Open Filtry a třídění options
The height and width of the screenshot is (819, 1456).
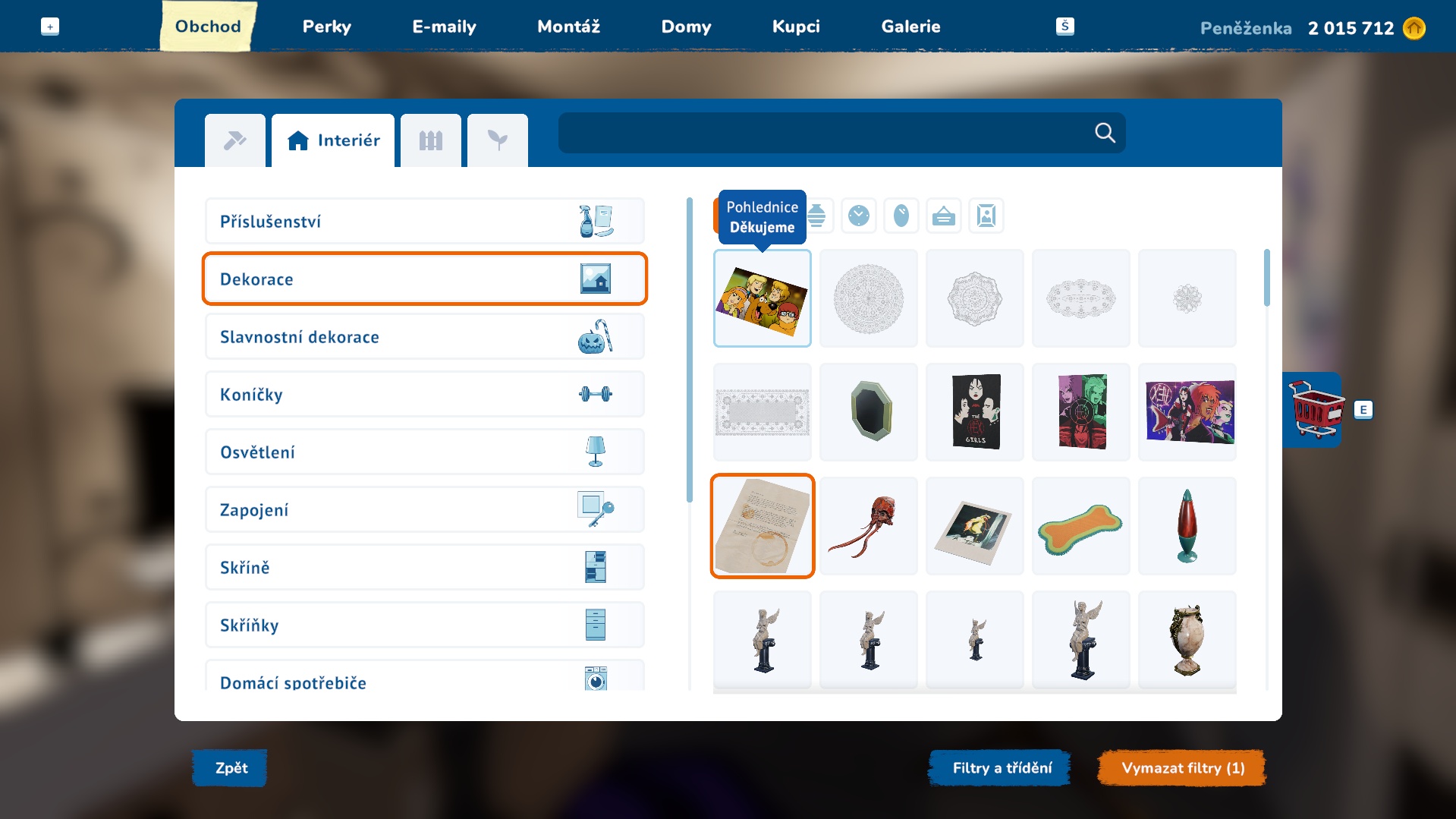point(1002,768)
